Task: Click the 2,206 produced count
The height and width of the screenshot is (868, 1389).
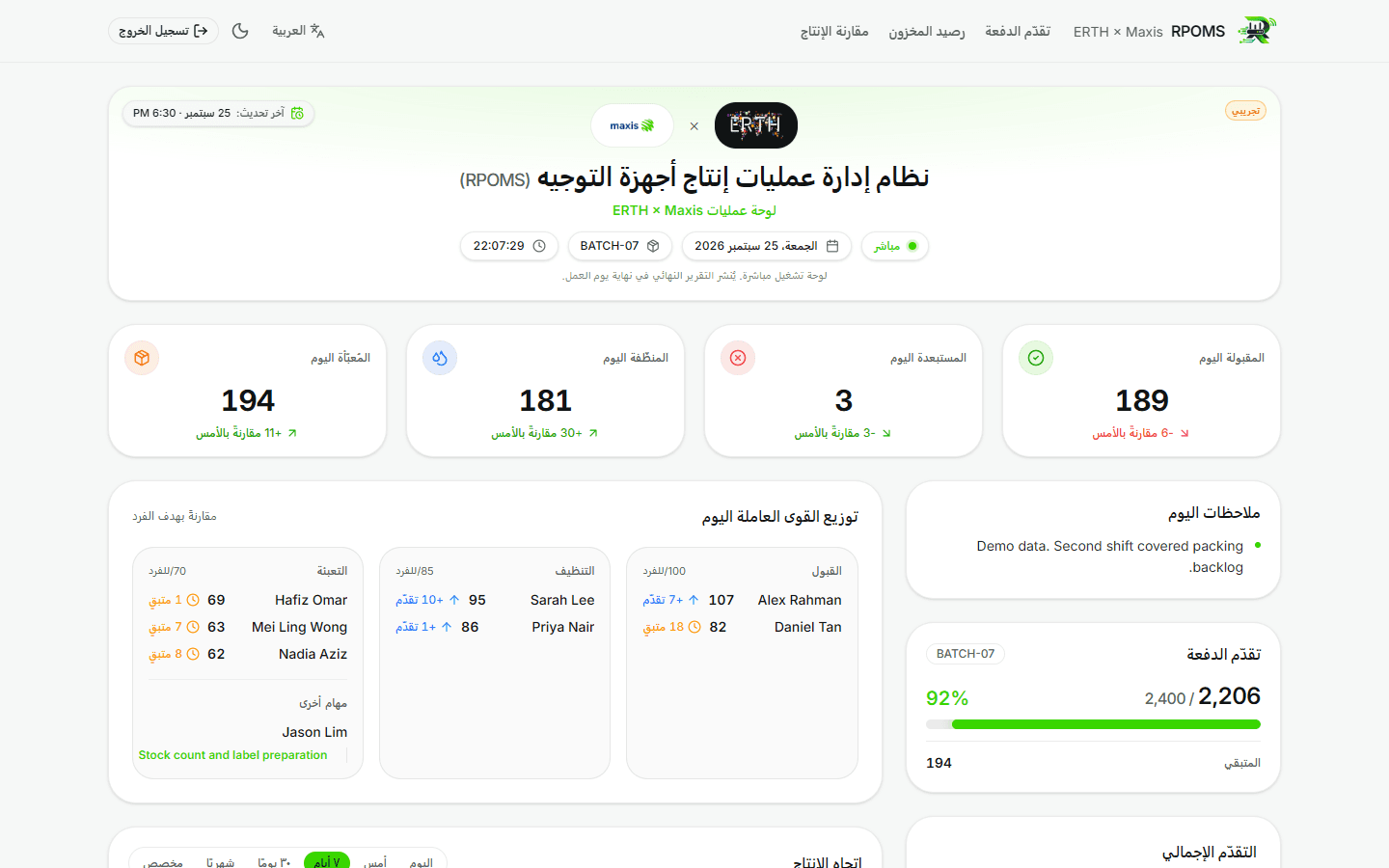Action: [x=1229, y=696]
